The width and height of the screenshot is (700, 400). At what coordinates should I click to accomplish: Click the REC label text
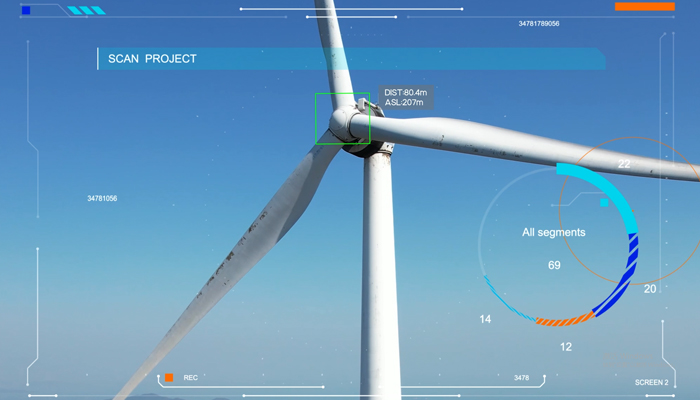tap(190, 378)
